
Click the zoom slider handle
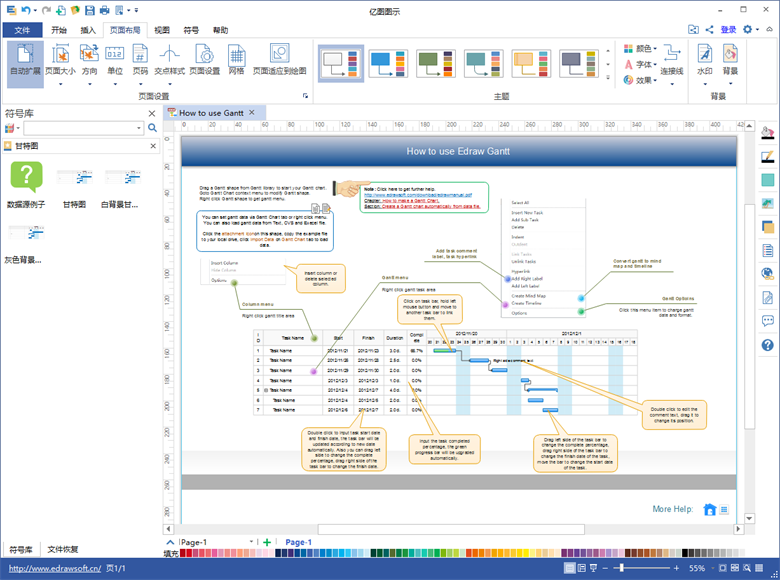coord(621,568)
